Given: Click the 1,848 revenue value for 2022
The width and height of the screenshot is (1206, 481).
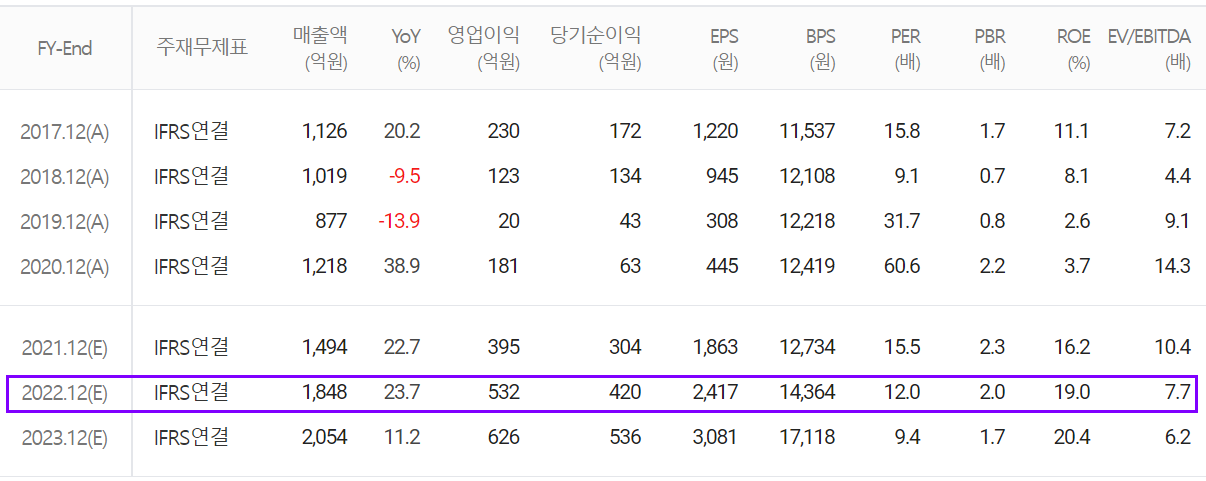Looking at the screenshot, I should click(x=324, y=393).
